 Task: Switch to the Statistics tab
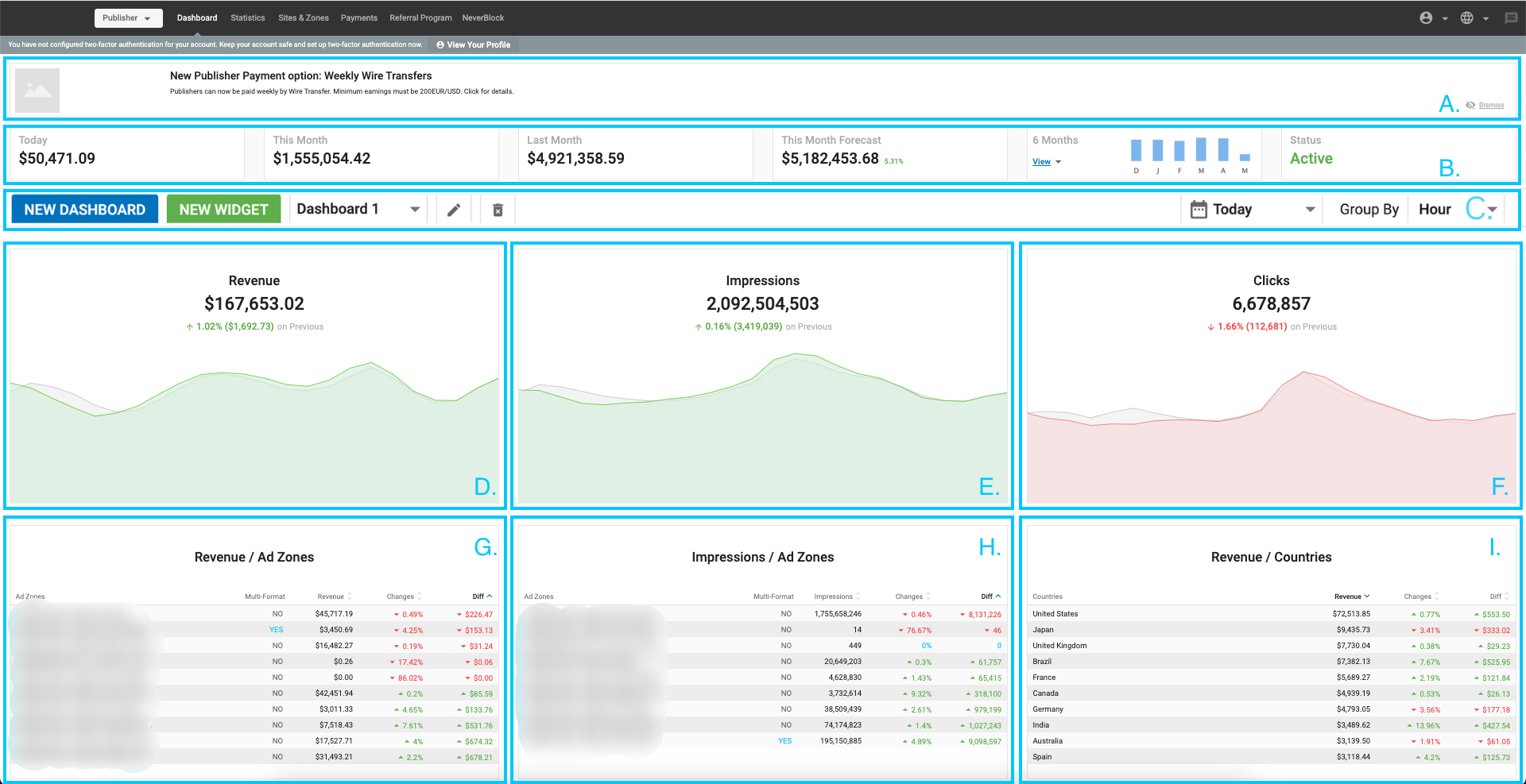point(247,17)
